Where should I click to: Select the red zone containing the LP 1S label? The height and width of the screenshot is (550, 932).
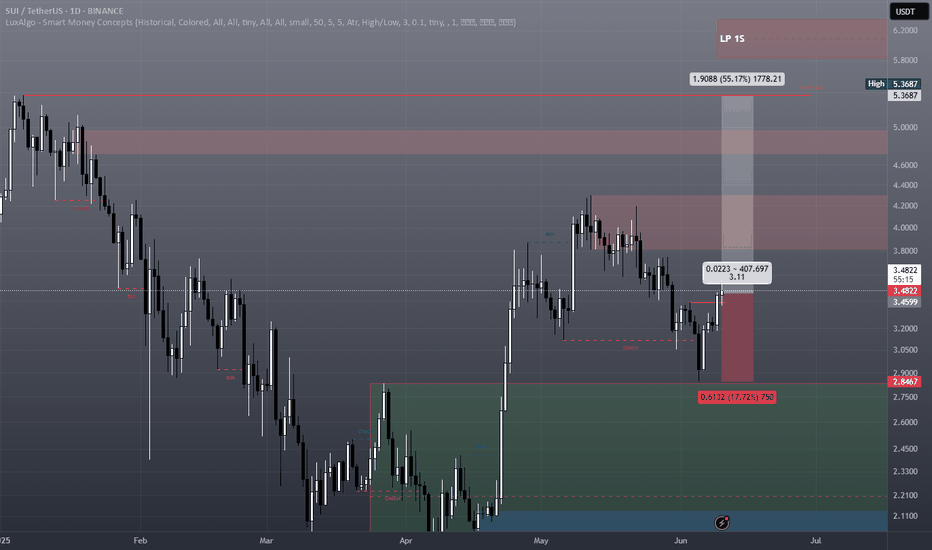coord(802,39)
